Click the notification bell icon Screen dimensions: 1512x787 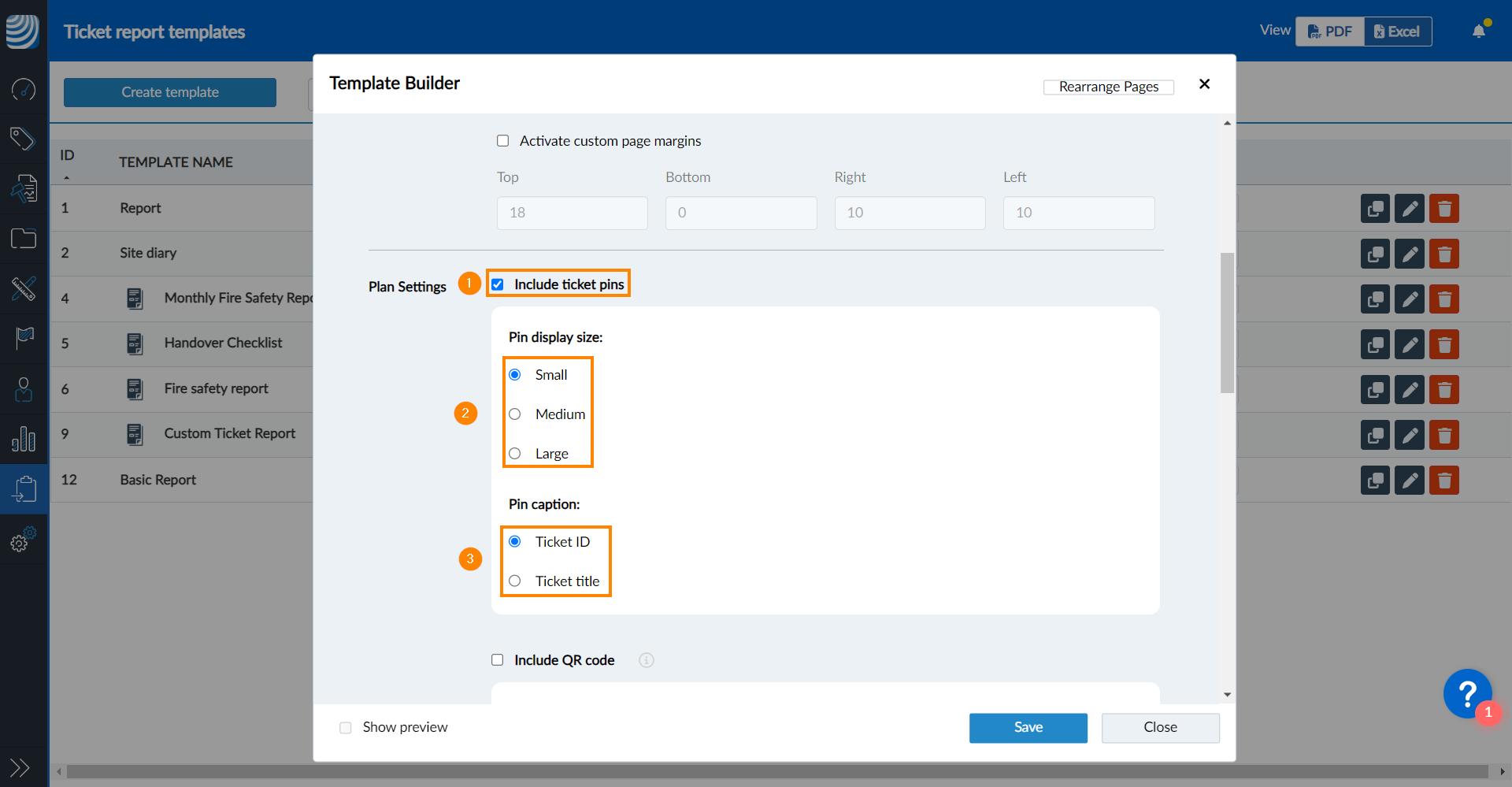1479,31
